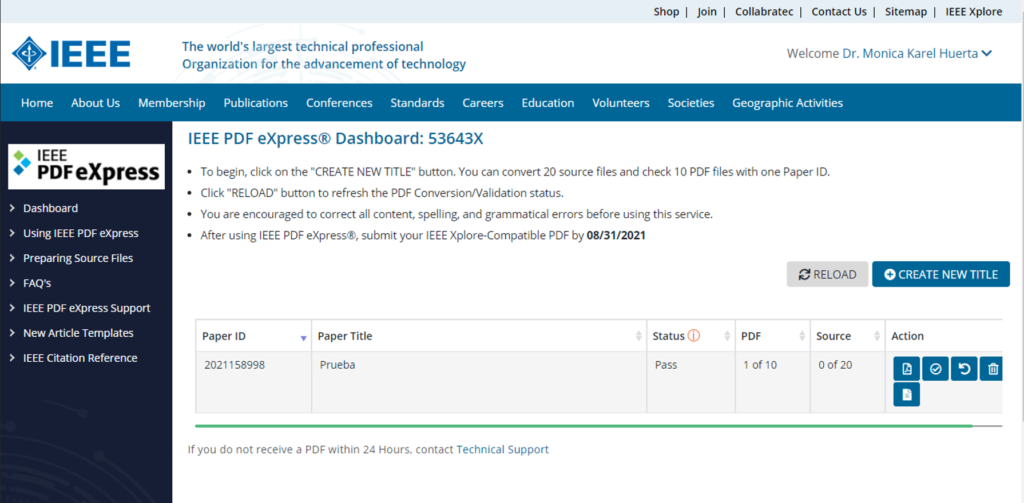Expand Preparing Source Files chevron

pos(12,258)
